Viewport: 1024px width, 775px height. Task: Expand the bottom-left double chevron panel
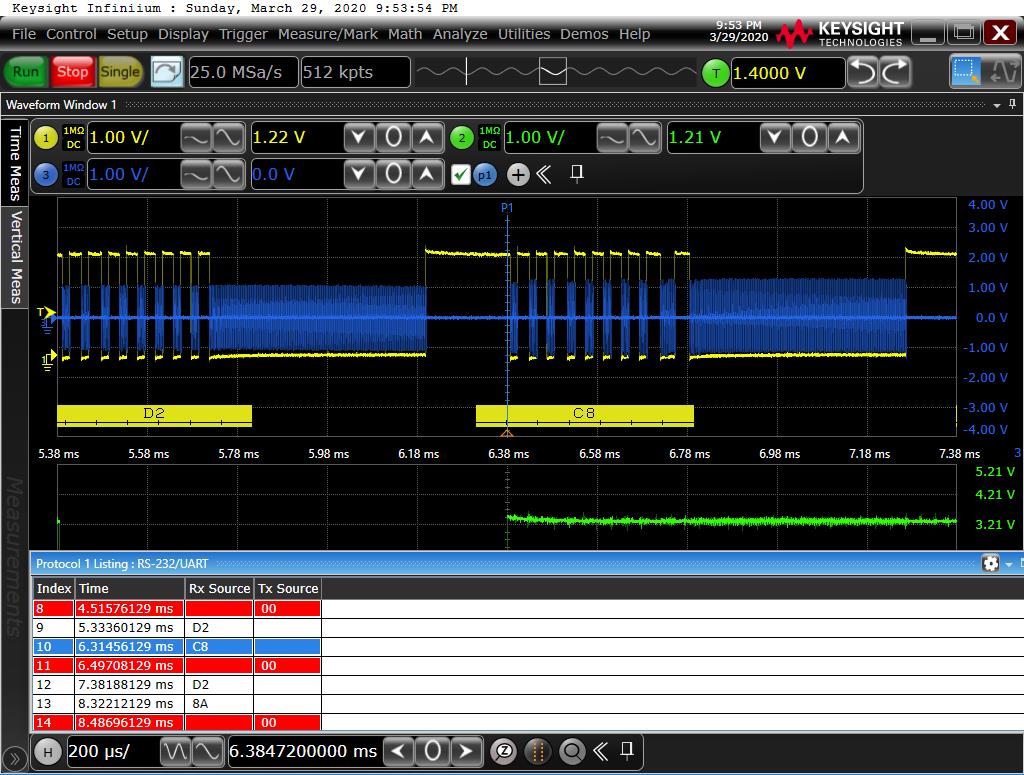pos(15,759)
